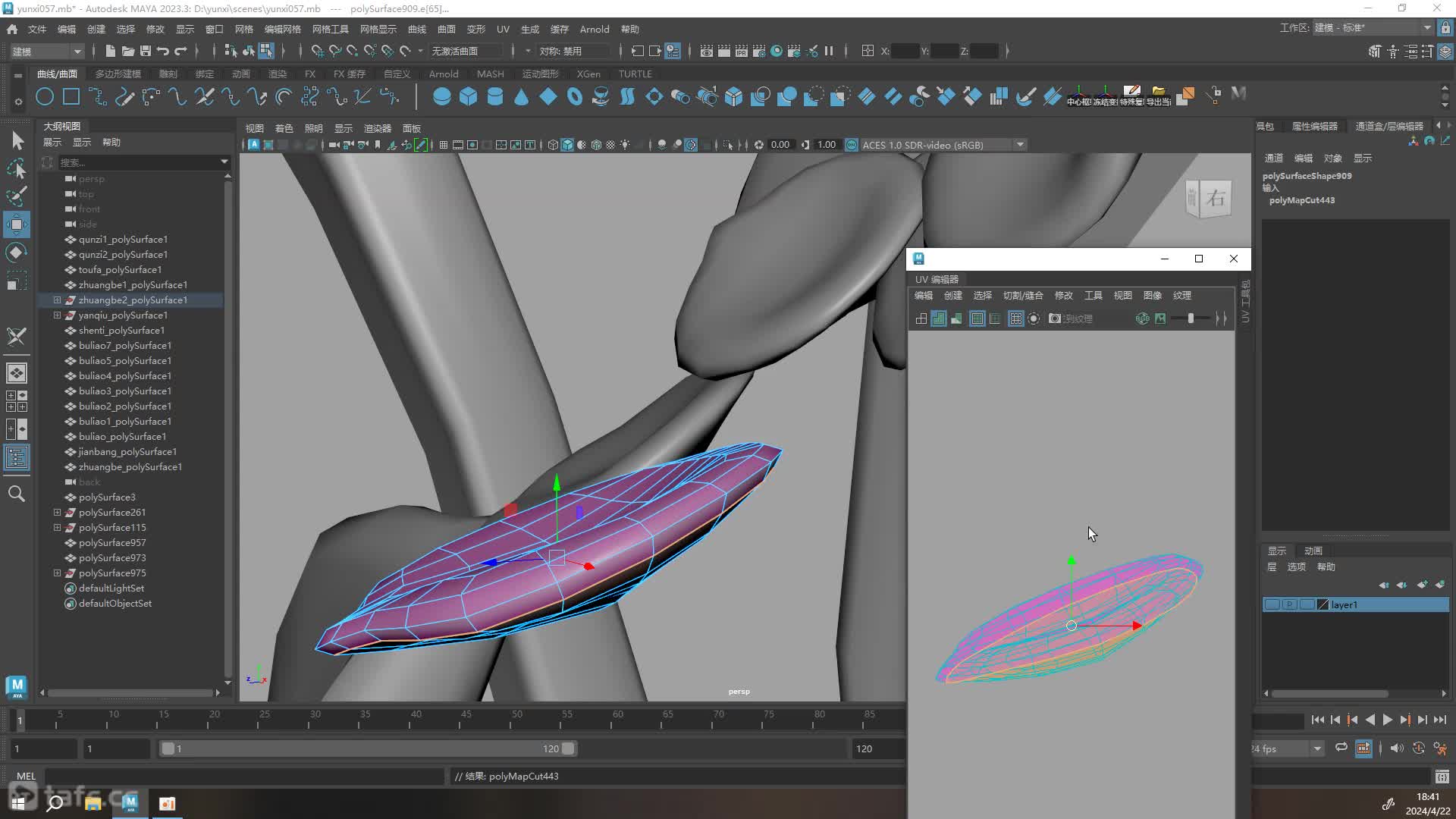Switch to the single perspective layout icon
Viewport: 1456px width, 819px height.
pyautogui.click(x=17, y=373)
